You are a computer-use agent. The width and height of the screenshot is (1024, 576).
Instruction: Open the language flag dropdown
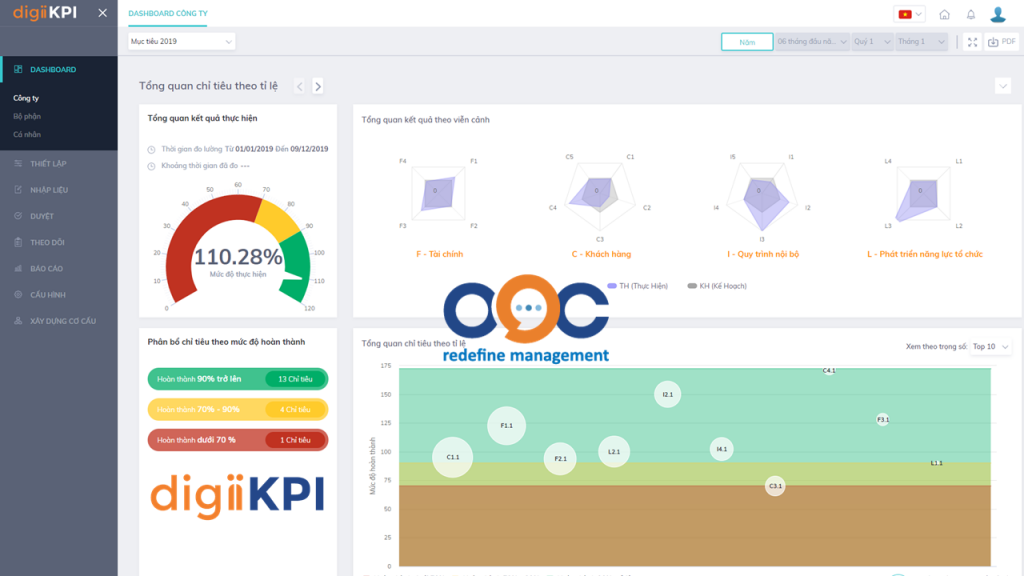[x=910, y=14]
